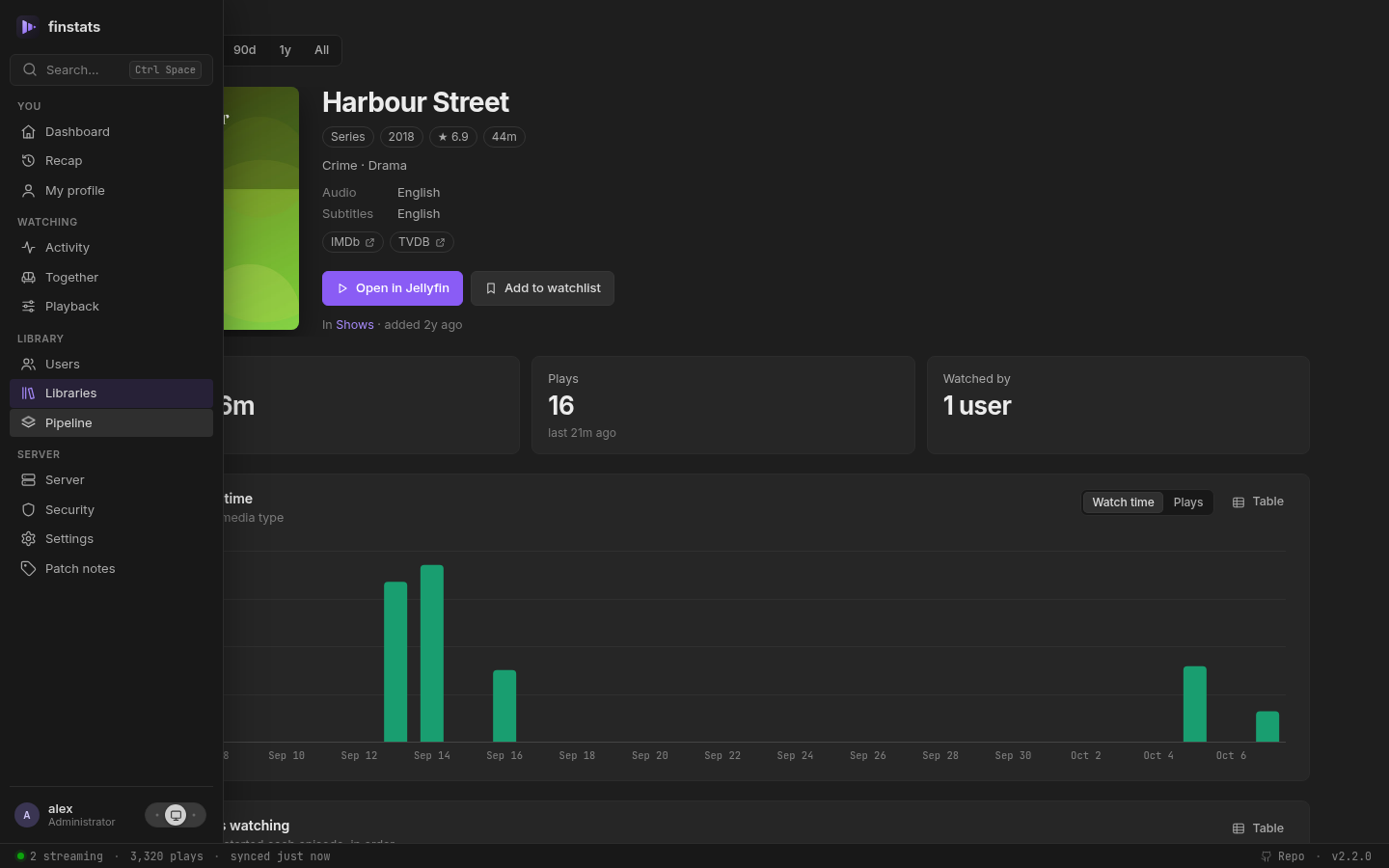Open Activity pulse icon in sidebar

(28, 248)
